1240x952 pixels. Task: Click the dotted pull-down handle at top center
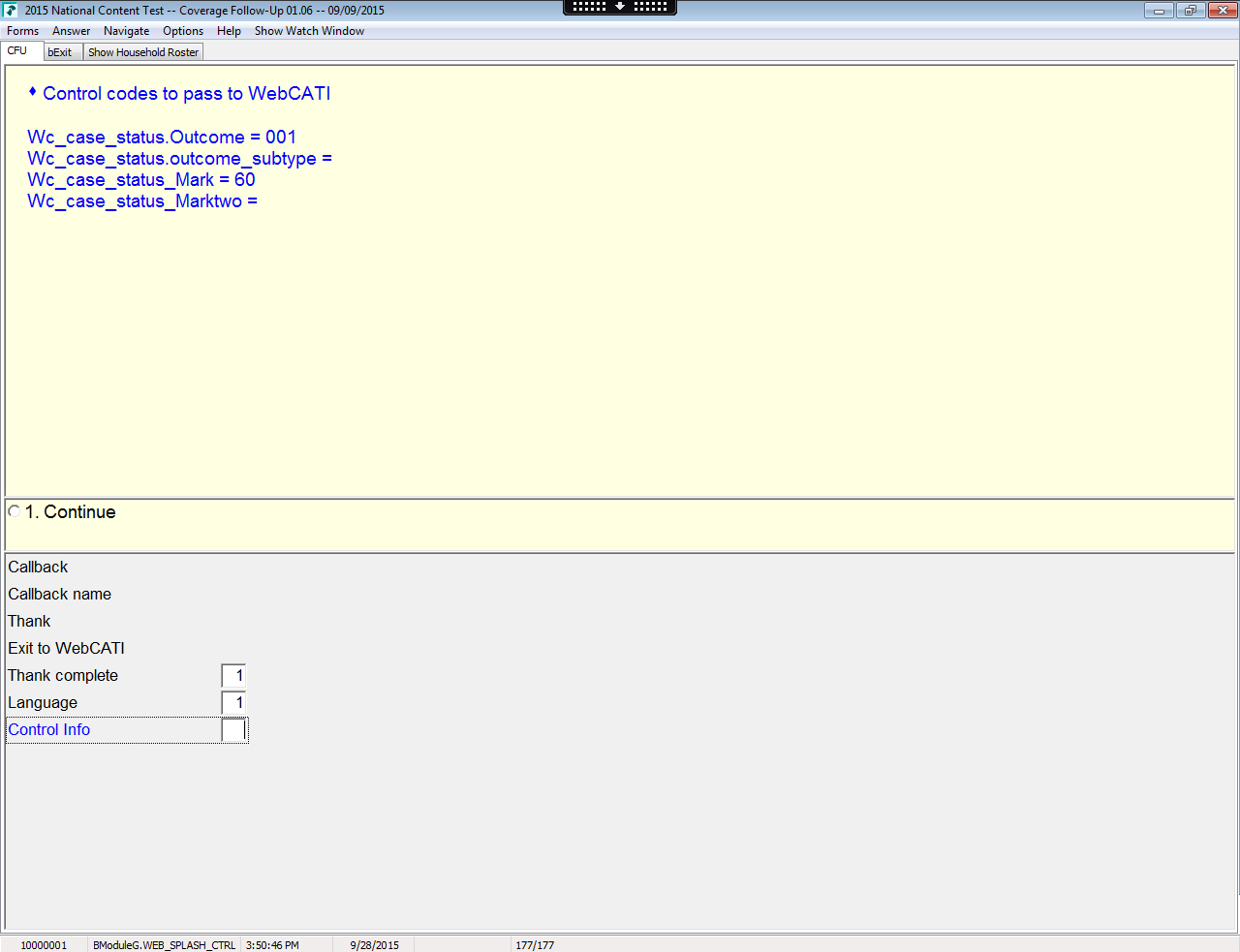[620, 7]
